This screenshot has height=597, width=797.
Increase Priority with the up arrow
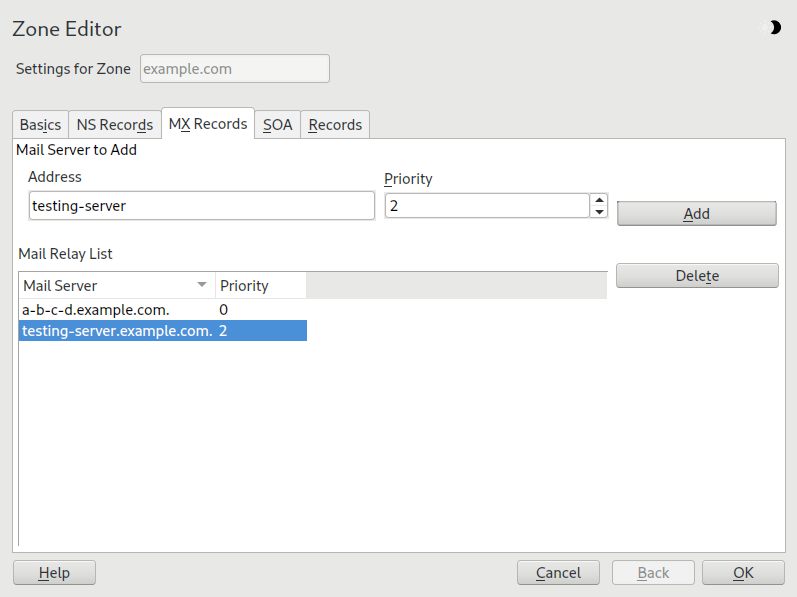point(599,200)
